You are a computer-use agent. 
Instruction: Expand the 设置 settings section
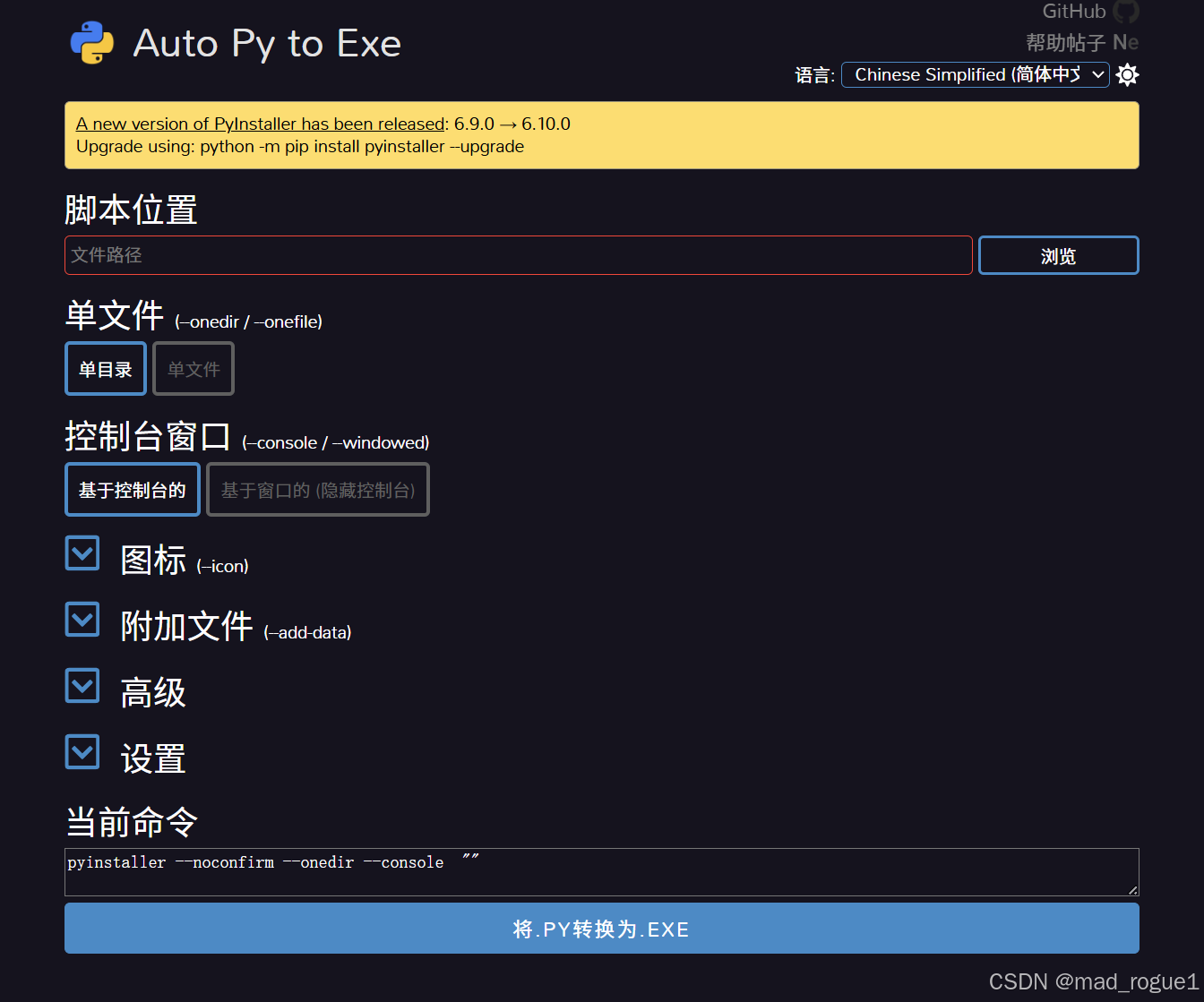click(82, 751)
